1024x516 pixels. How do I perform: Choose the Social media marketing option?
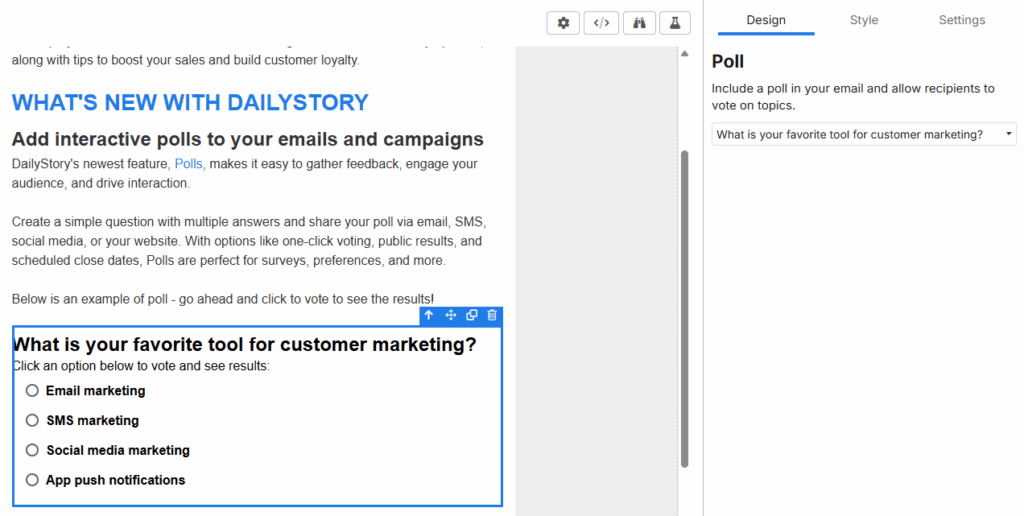(x=32, y=450)
